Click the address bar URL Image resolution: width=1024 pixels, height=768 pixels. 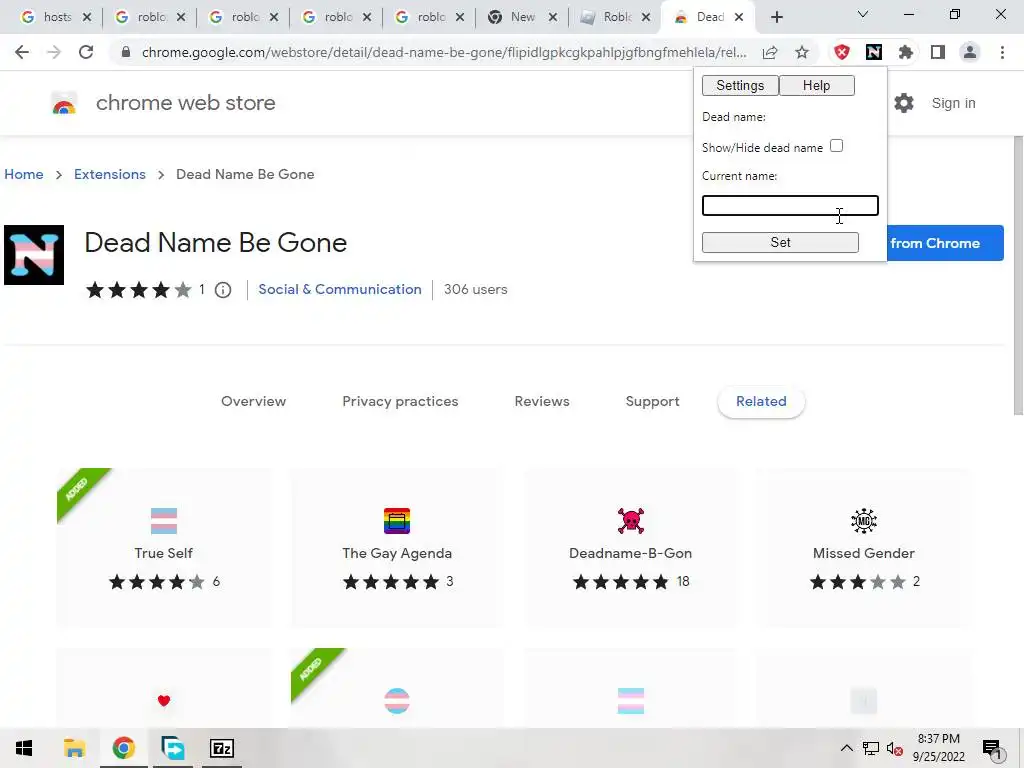[x=444, y=52]
